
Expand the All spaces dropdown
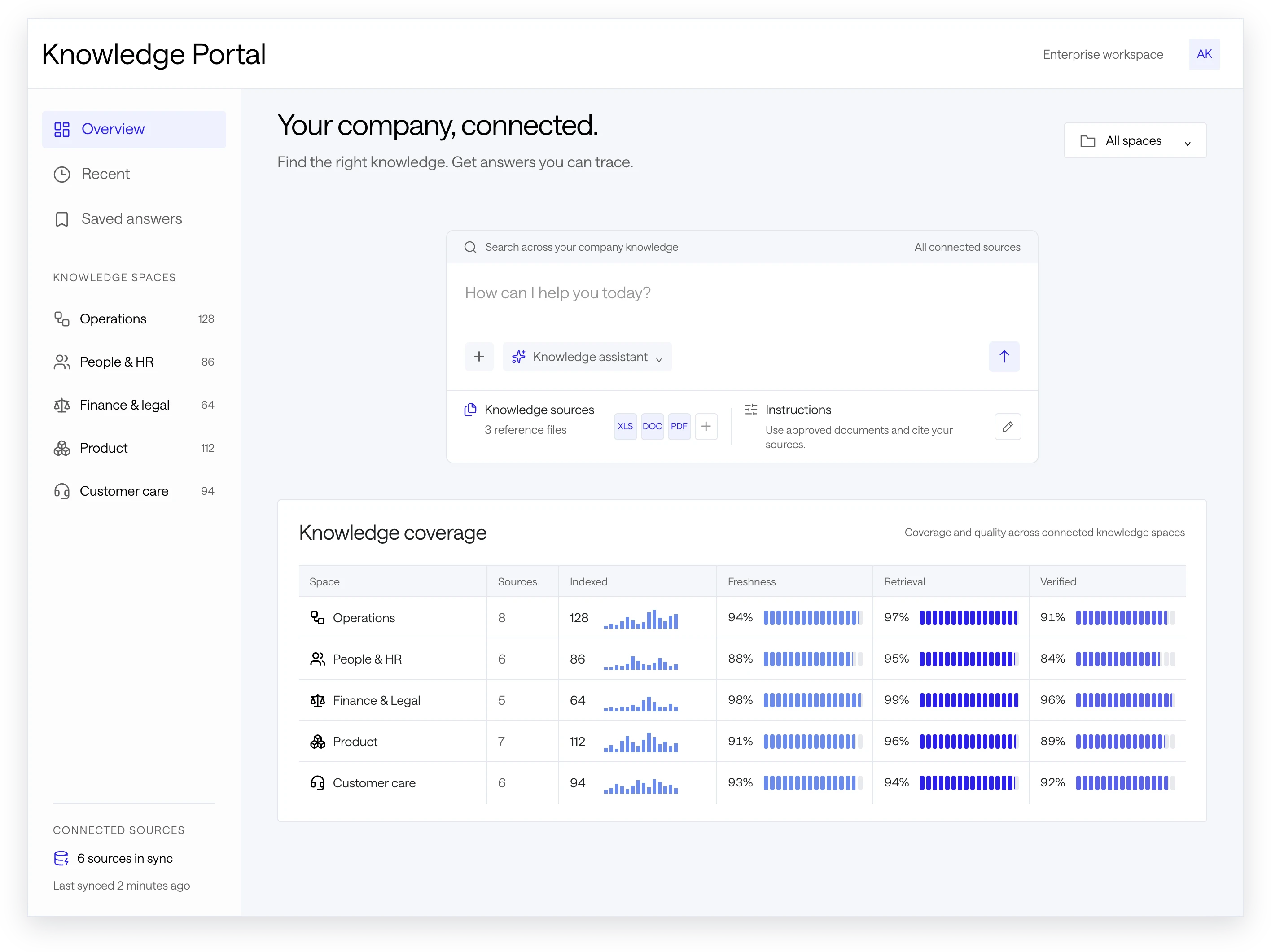1135,141
